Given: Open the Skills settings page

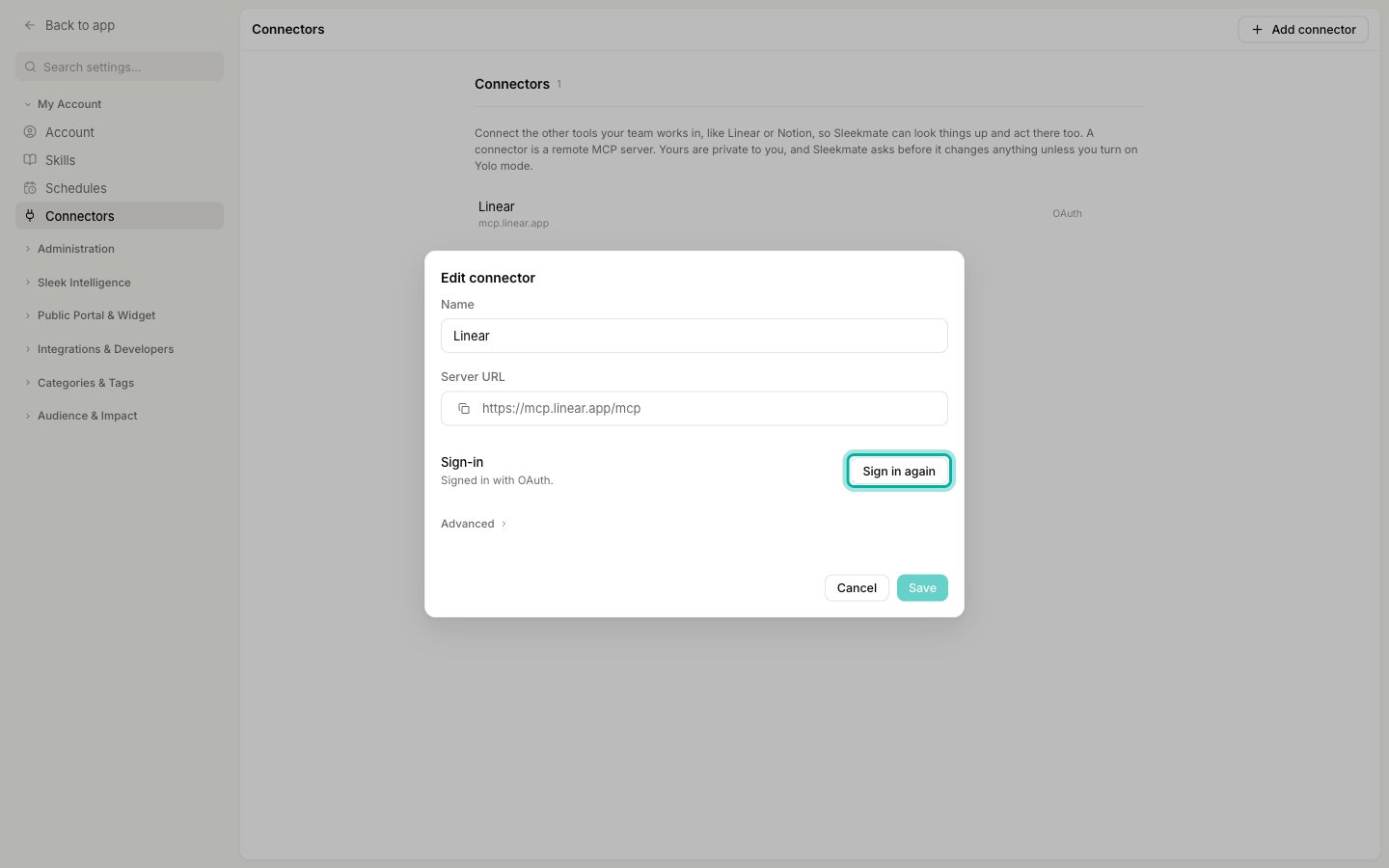Looking at the screenshot, I should tap(120, 160).
